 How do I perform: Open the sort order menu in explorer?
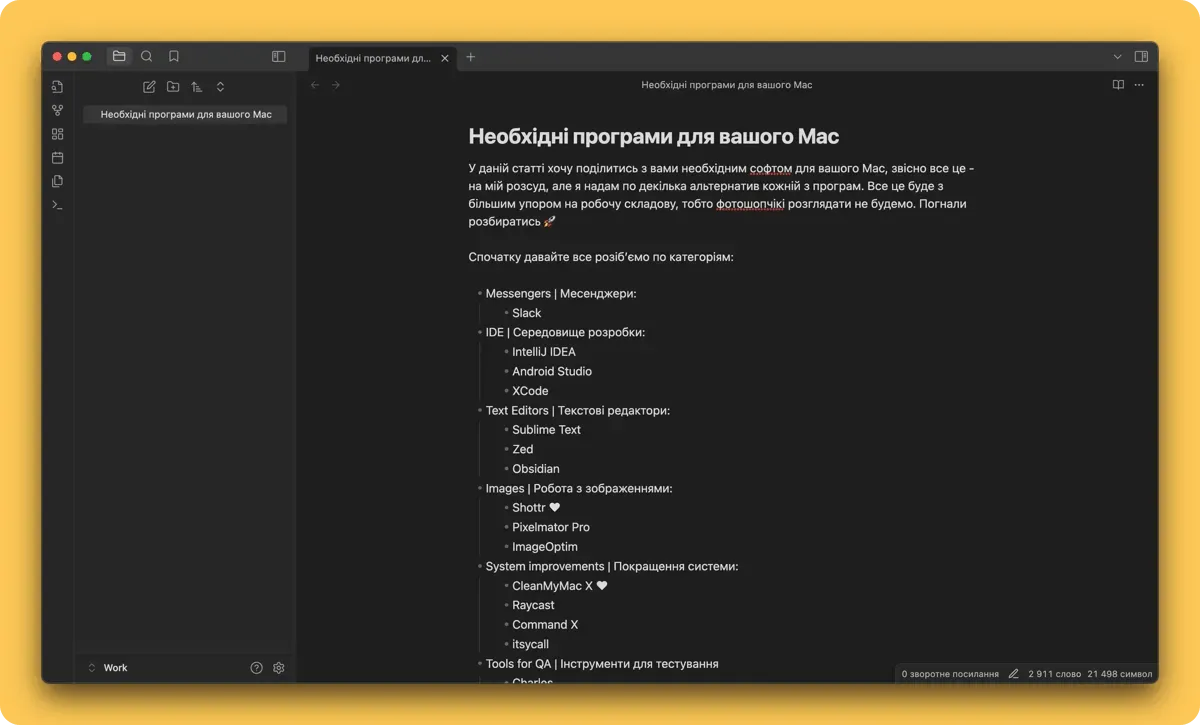tap(196, 87)
